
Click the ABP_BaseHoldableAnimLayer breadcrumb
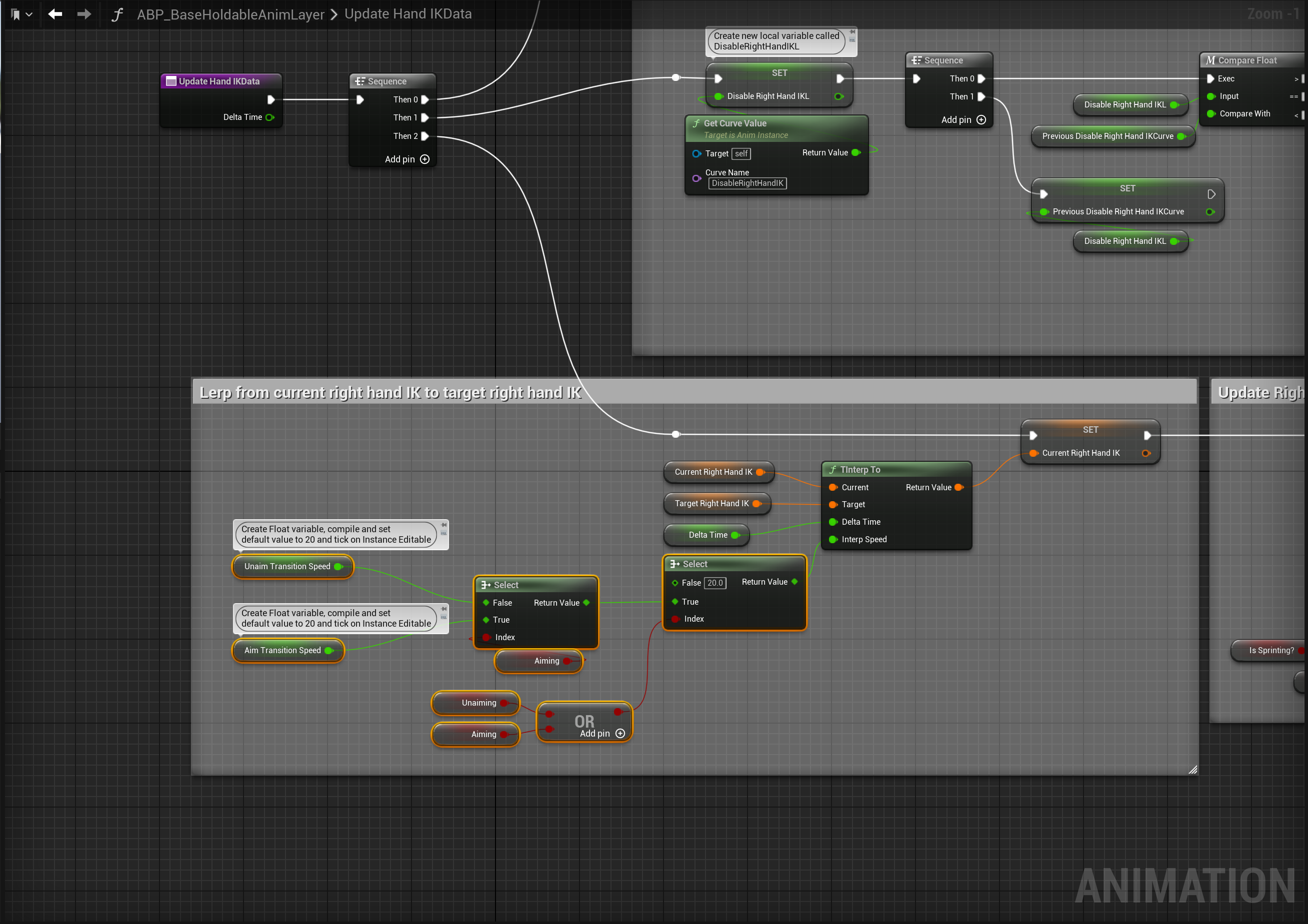230,14
